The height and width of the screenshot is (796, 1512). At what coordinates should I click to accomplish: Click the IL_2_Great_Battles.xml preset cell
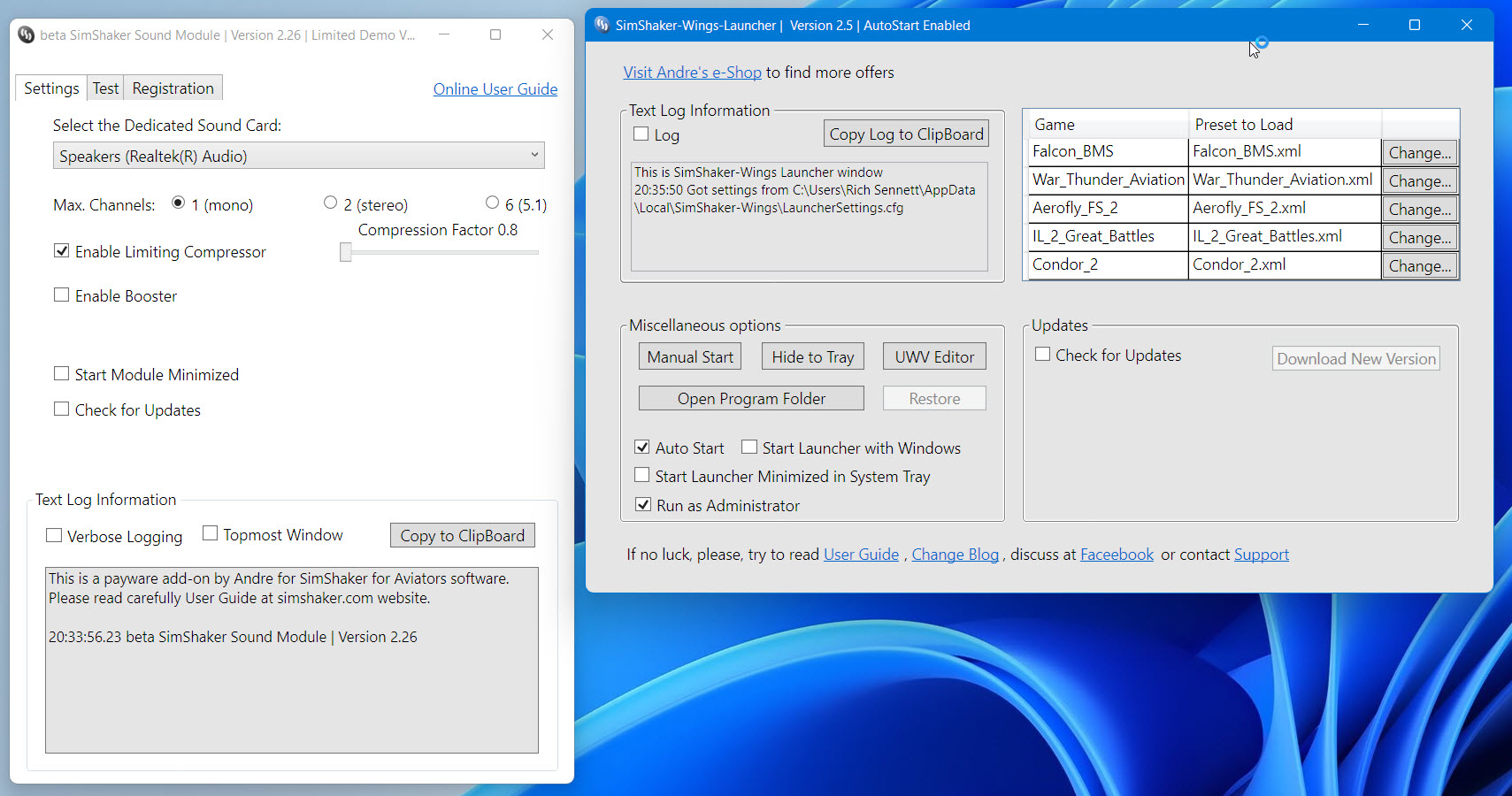point(1285,237)
